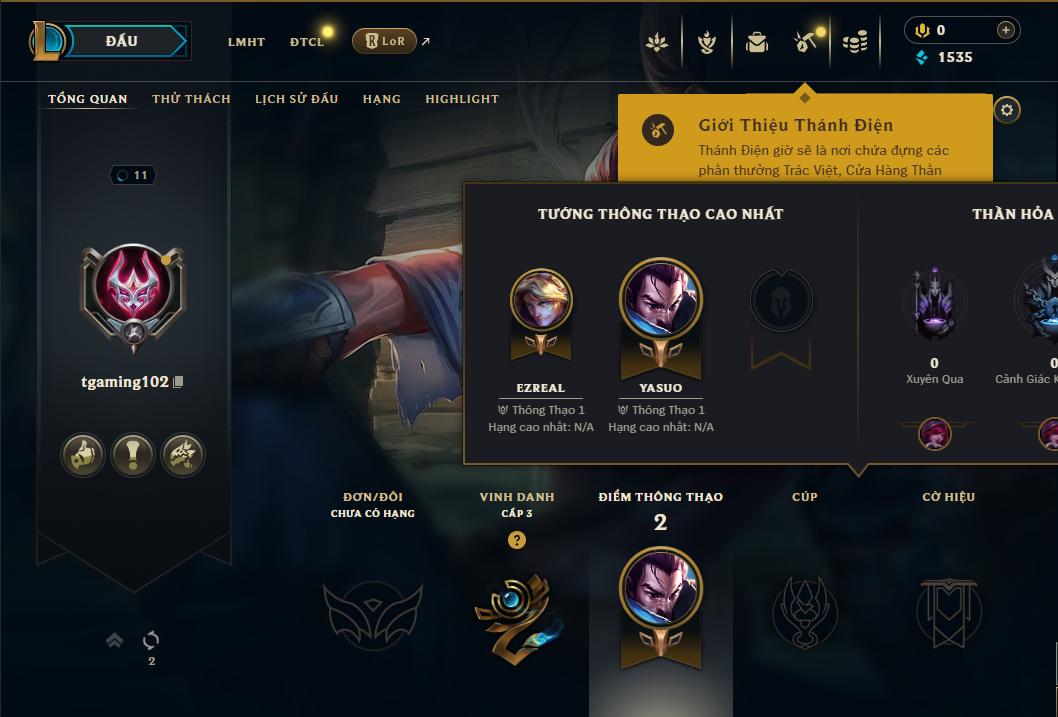Open the Store coins icon
Viewport: 1058px width, 717px height.
pyautogui.click(x=855, y=42)
